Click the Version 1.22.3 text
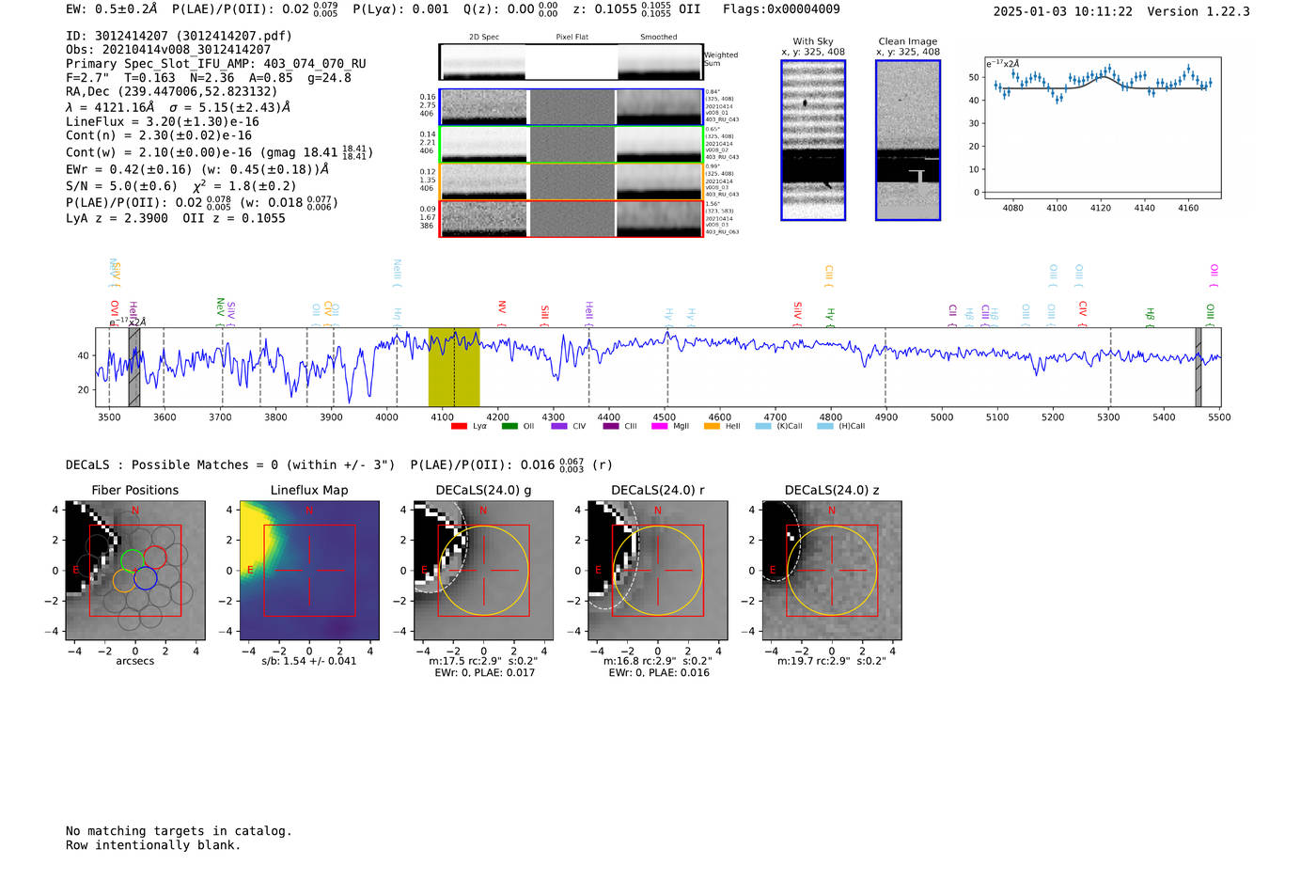Viewport: 1316px width, 896px height. [1198, 11]
